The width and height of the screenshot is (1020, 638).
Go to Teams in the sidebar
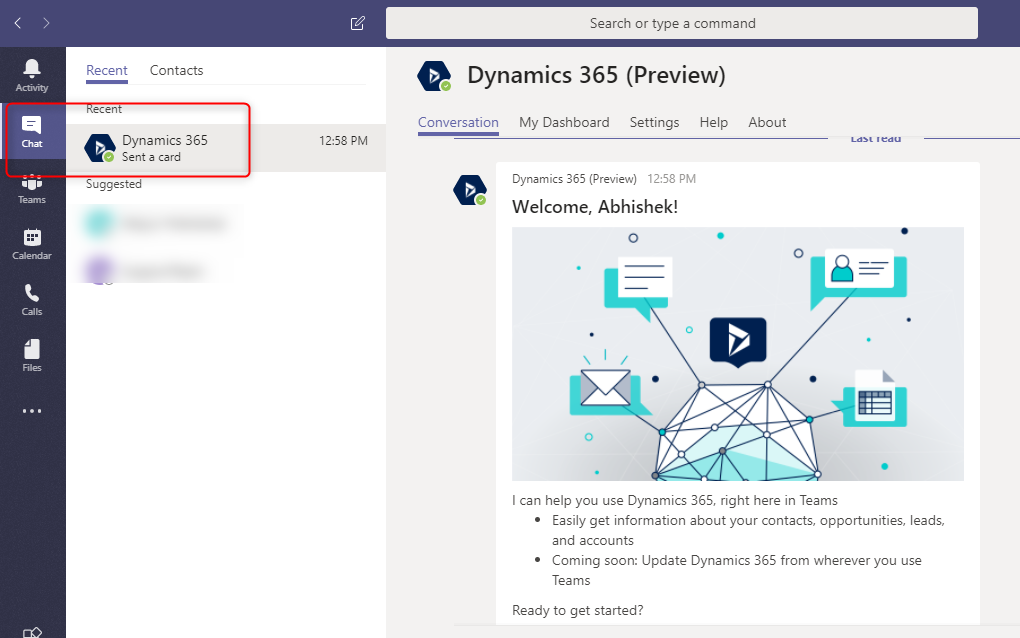[32, 189]
